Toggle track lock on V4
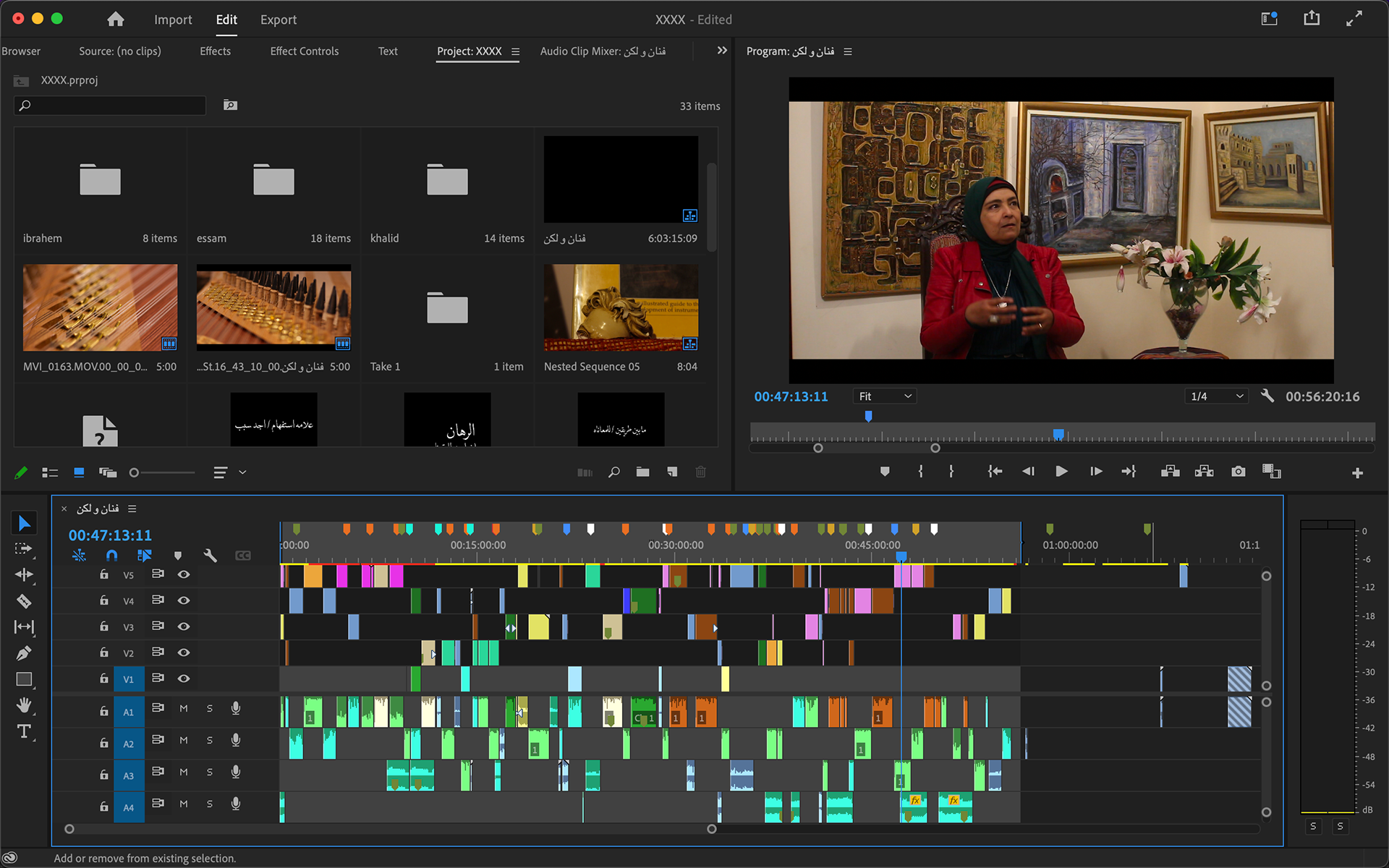 tap(104, 600)
